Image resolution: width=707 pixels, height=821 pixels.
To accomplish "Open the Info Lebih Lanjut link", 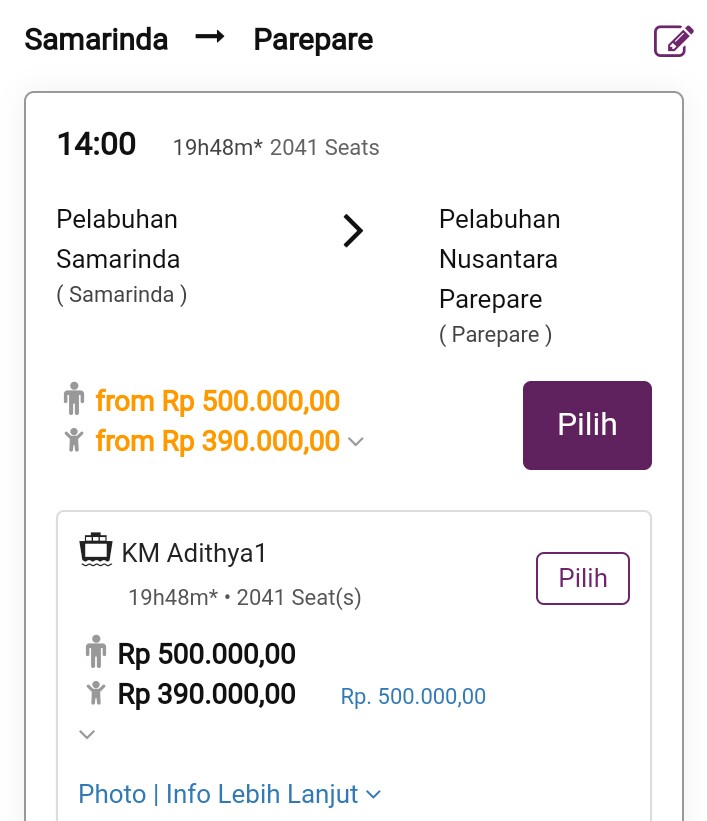I will 262,795.
